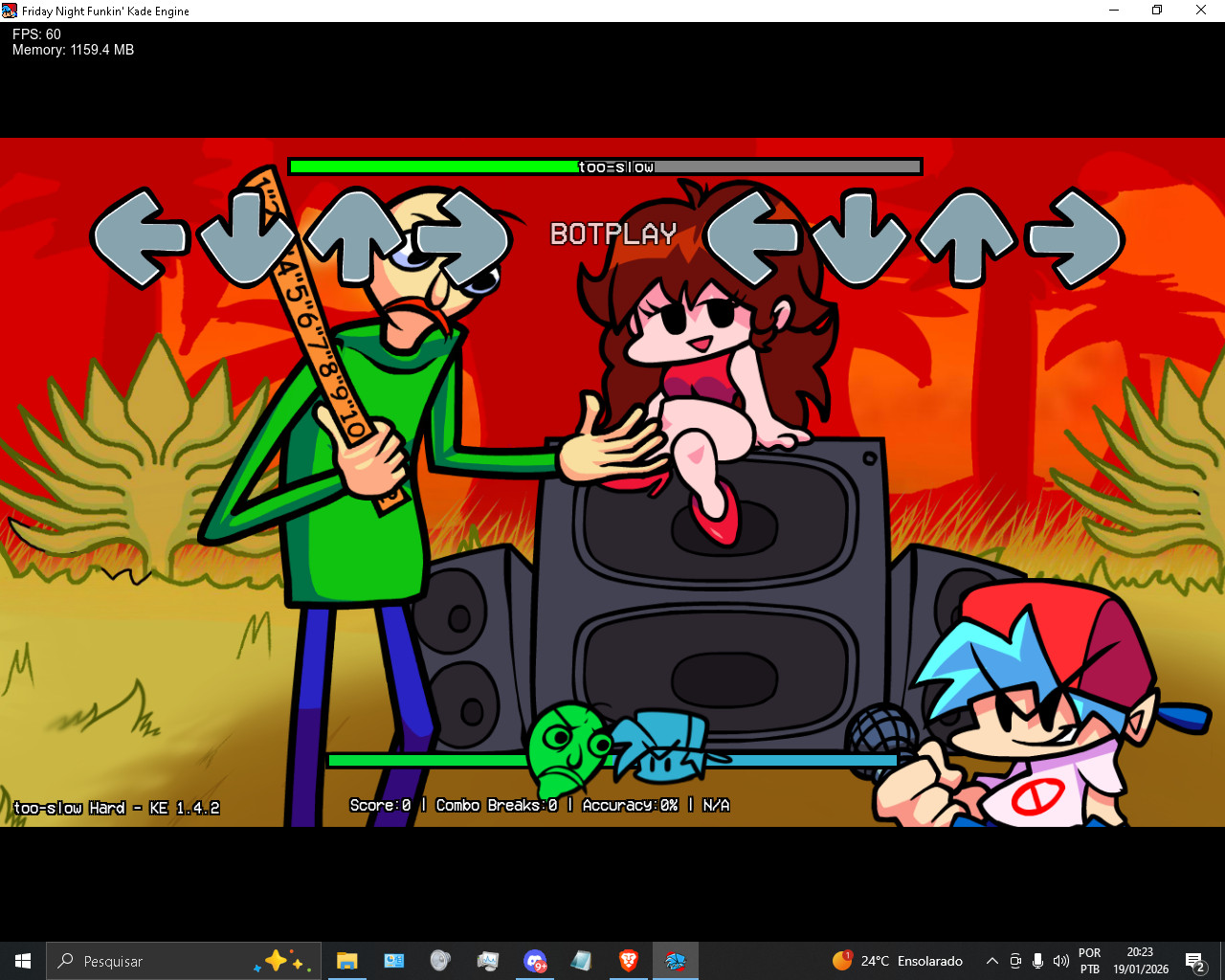Click the player's left arrow receptor
The height and width of the screenshot is (980, 1225).
[x=753, y=238]
